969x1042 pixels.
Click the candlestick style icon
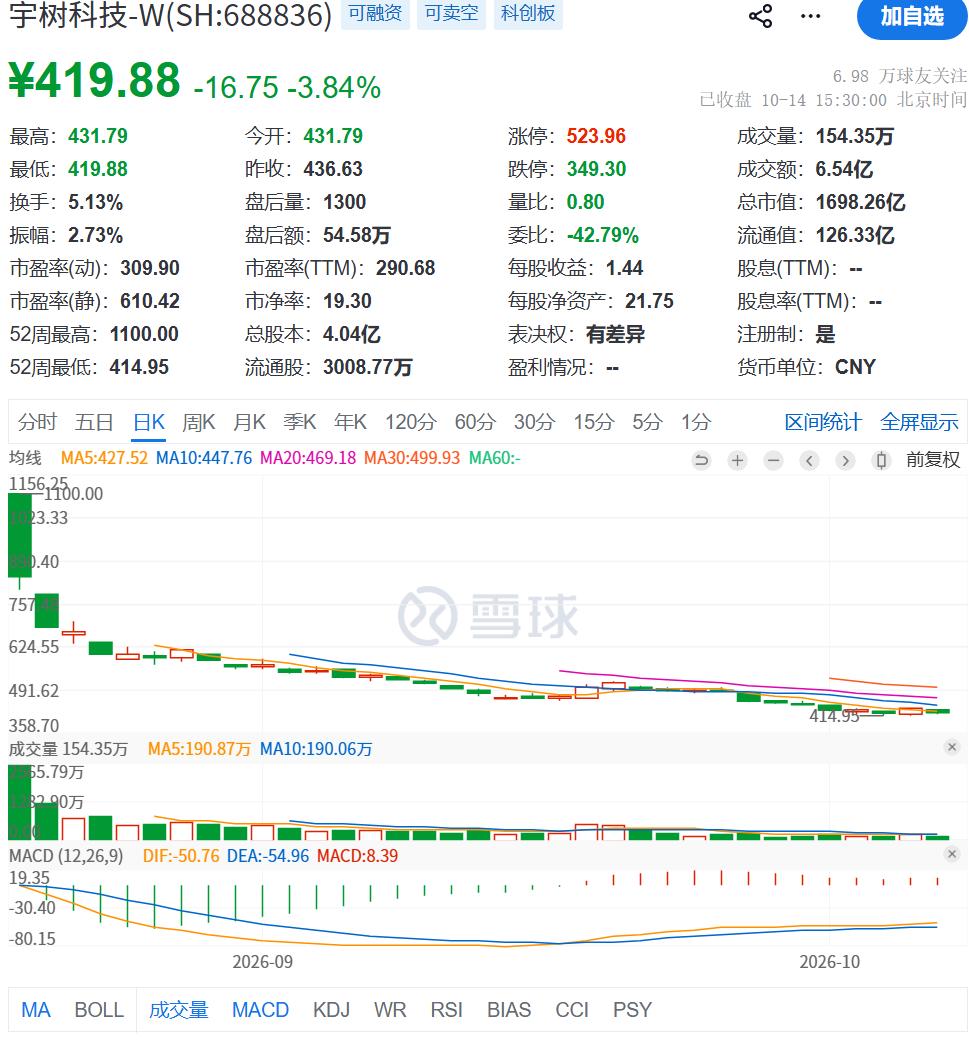tap(881, 461)
